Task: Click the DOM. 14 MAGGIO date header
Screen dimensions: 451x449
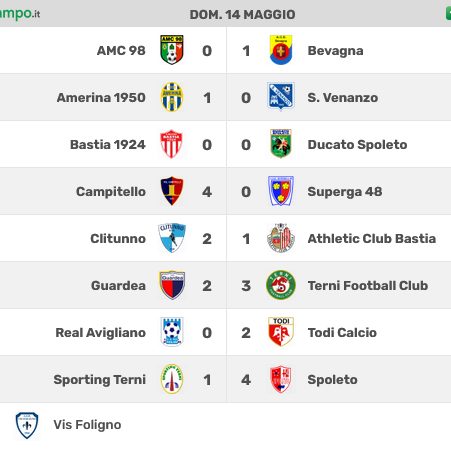Action: [x=242, y=15]
